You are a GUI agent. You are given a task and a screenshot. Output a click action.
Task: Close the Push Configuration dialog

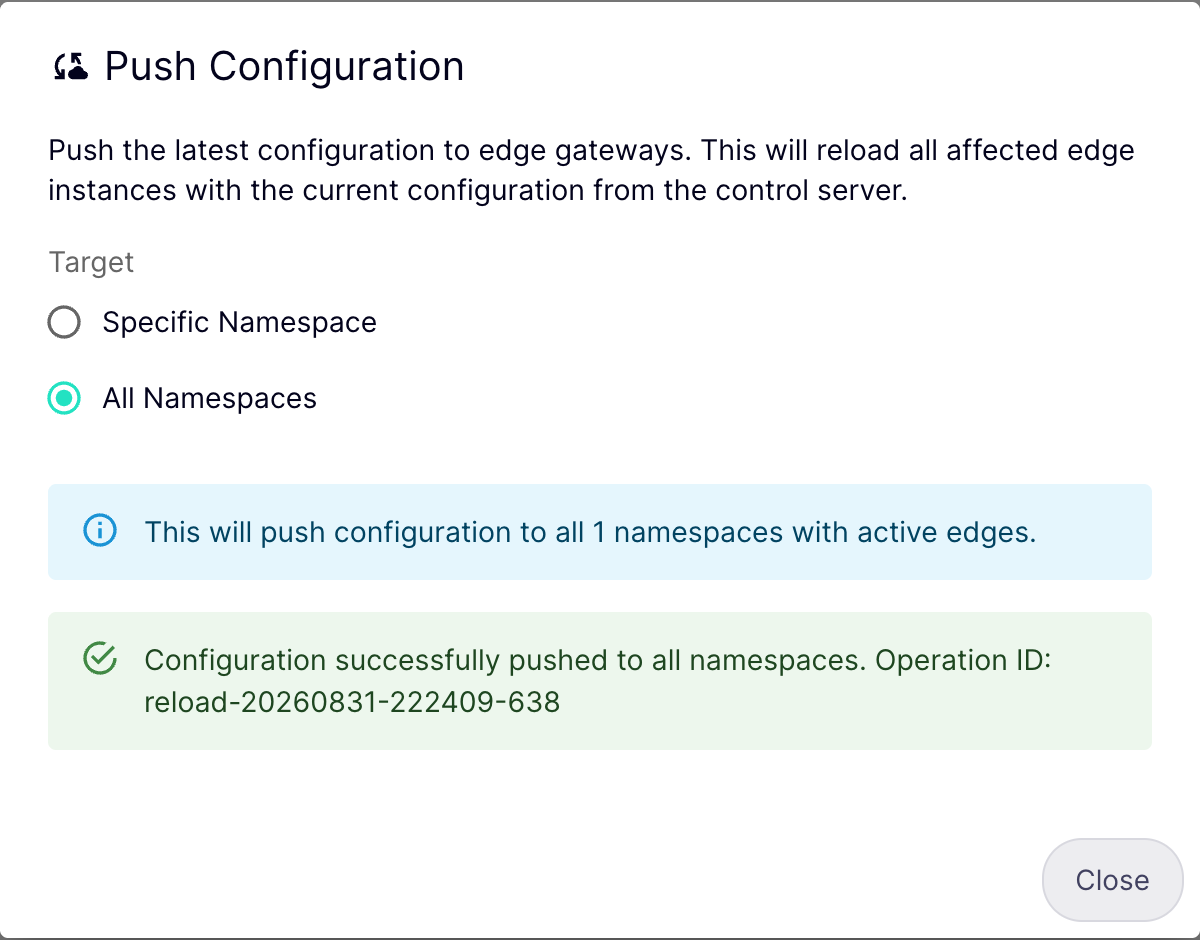1112,880
